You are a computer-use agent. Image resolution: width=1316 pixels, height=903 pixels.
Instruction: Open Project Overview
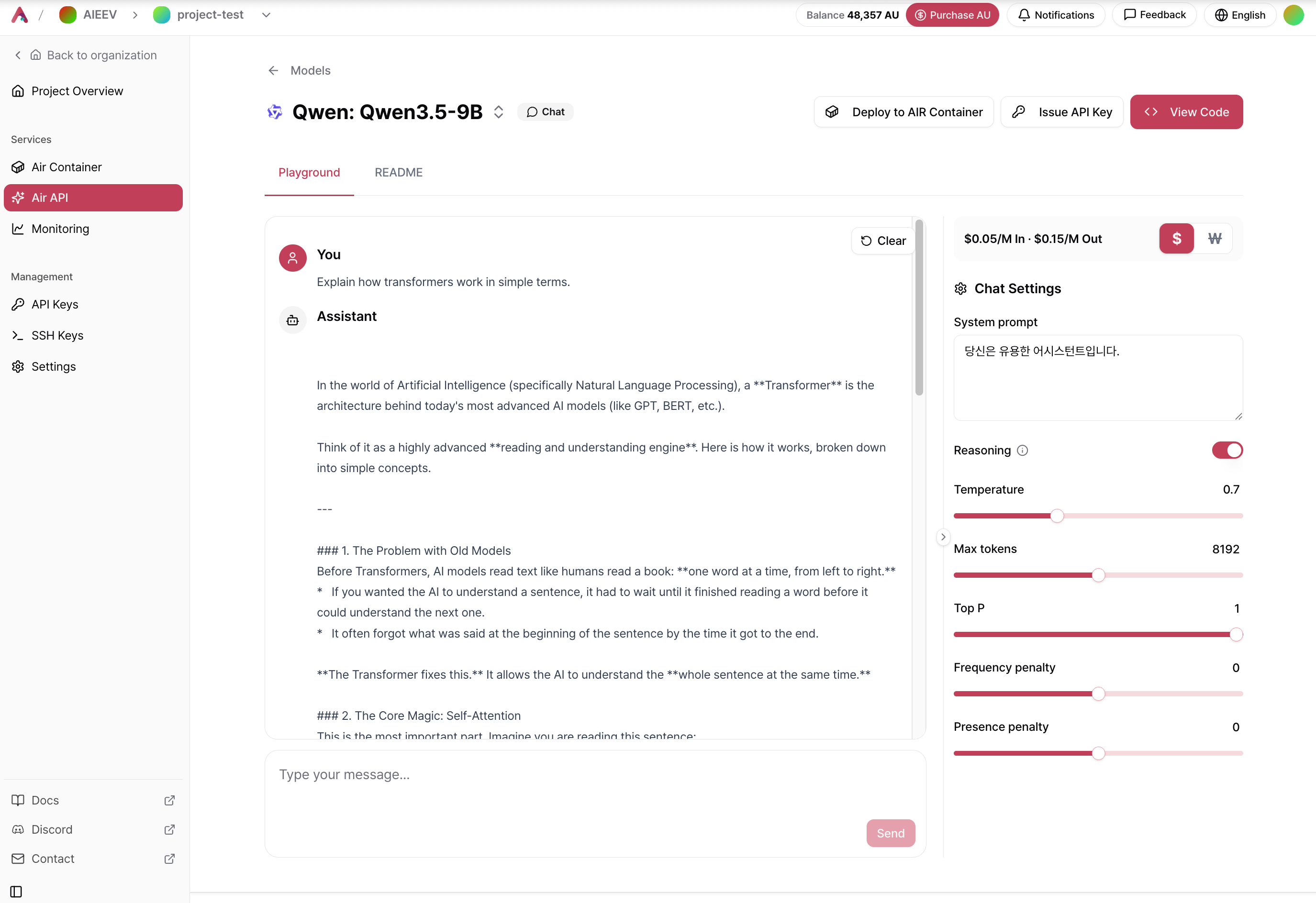[x=93, y=91]
